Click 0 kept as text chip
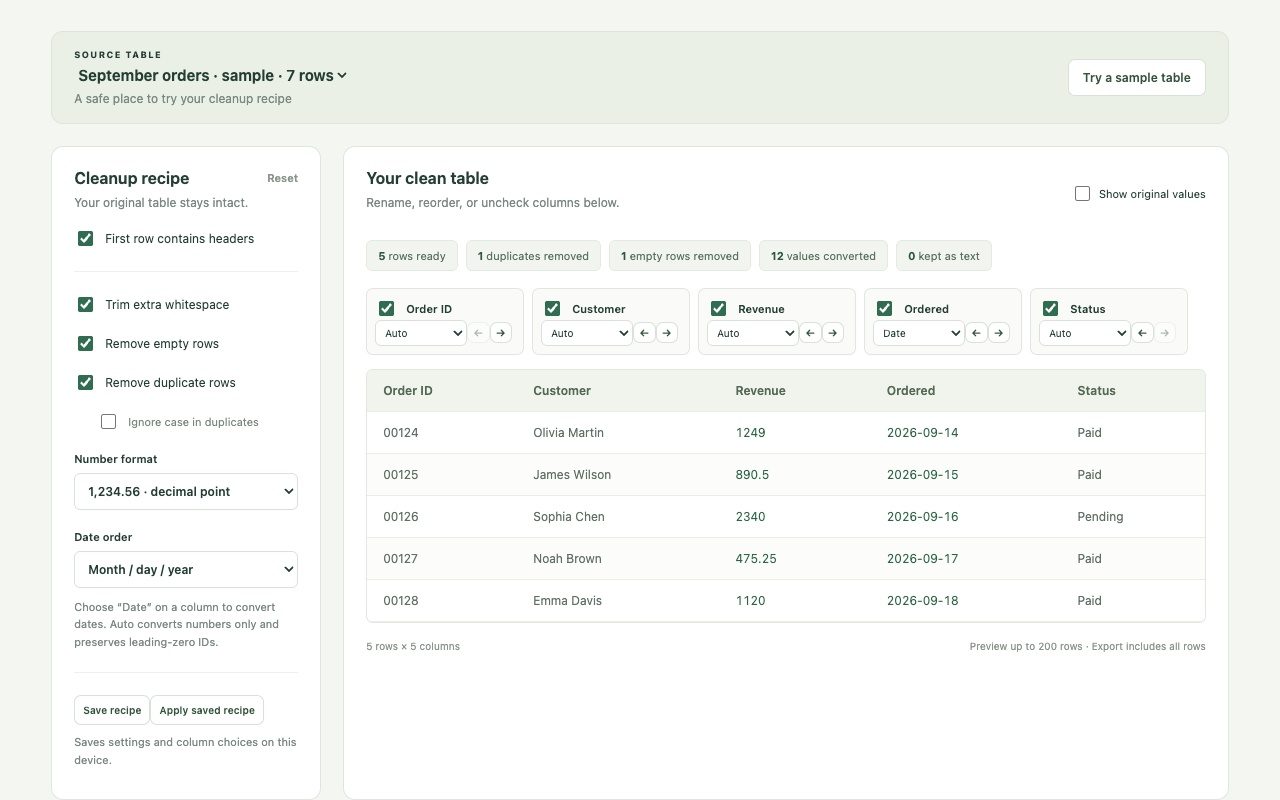The width and height of the screenshot is (1280, 800). point(944,256)
